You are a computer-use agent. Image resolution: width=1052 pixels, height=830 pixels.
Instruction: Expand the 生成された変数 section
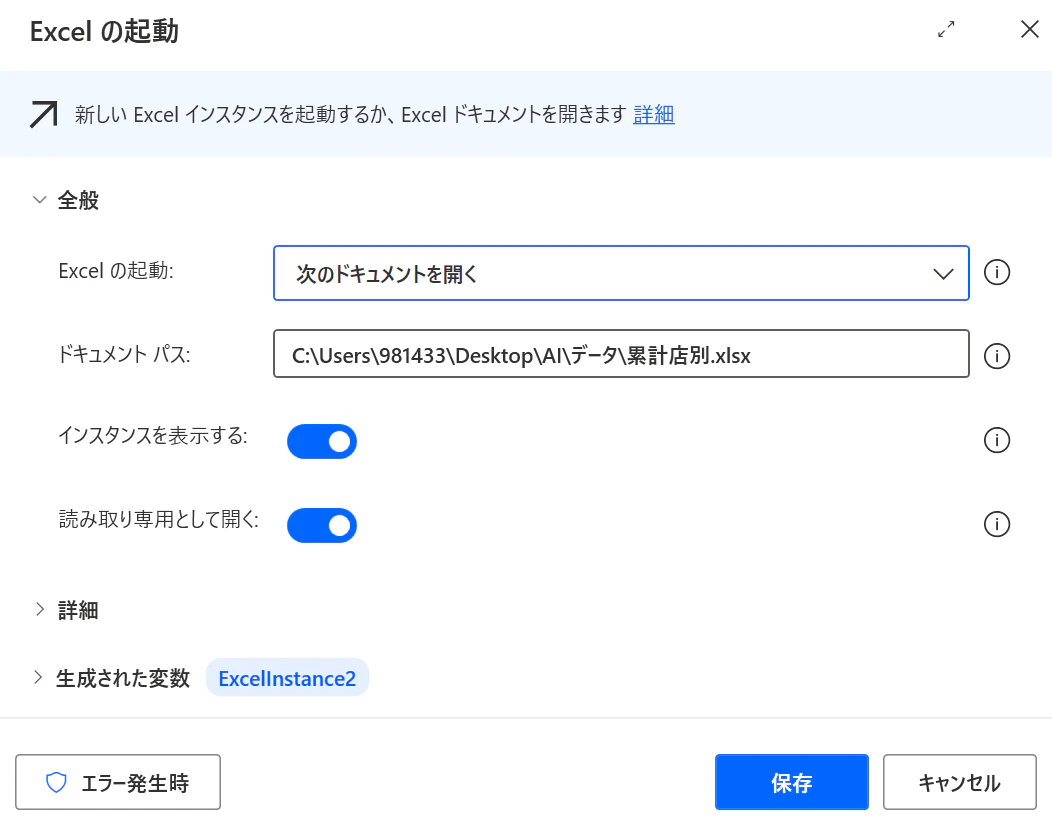click(x=38, y=678)
